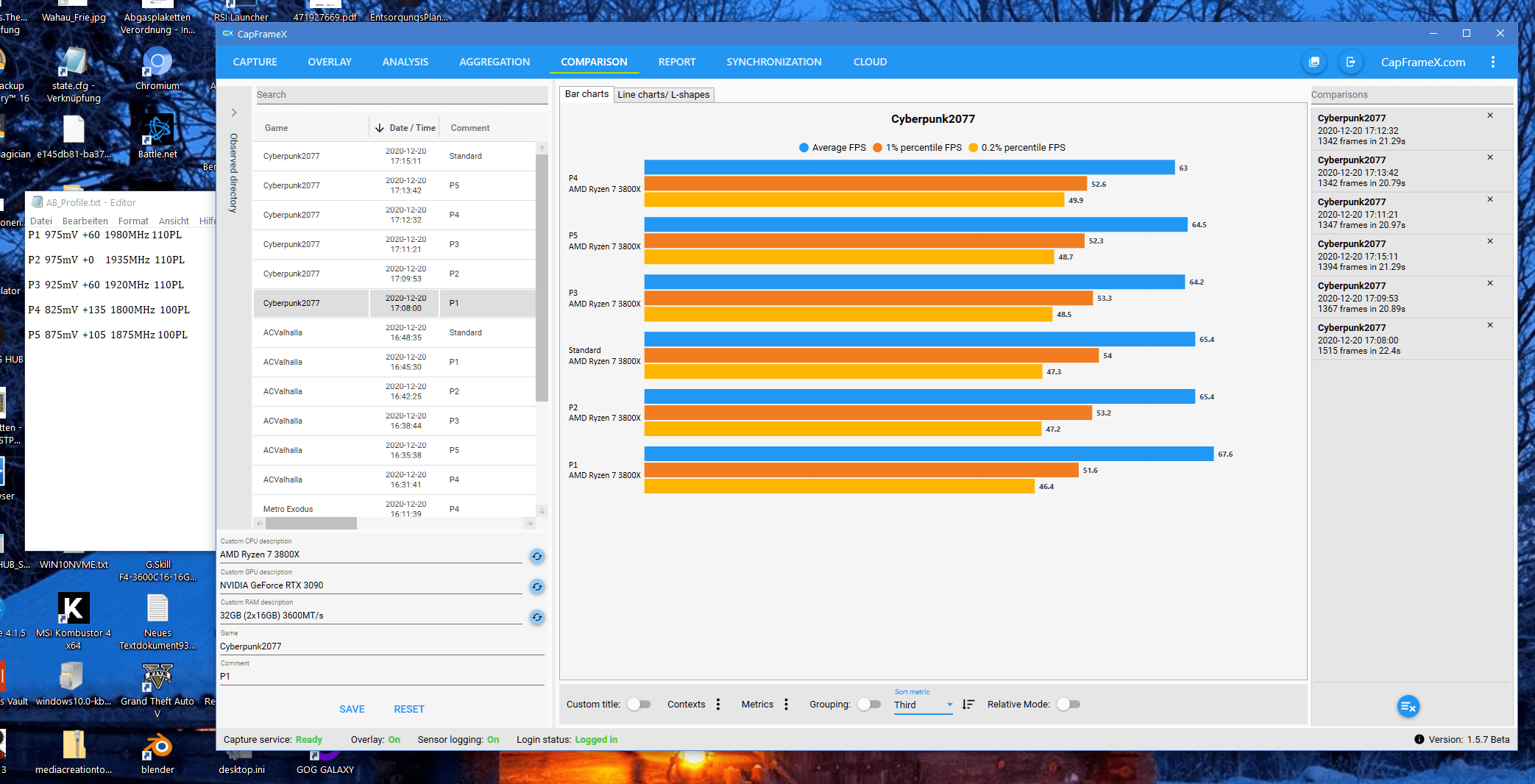Viewport: 1535px width, 784px height.
Task: Click the RESET button
Action: click(x=409, y=709)
